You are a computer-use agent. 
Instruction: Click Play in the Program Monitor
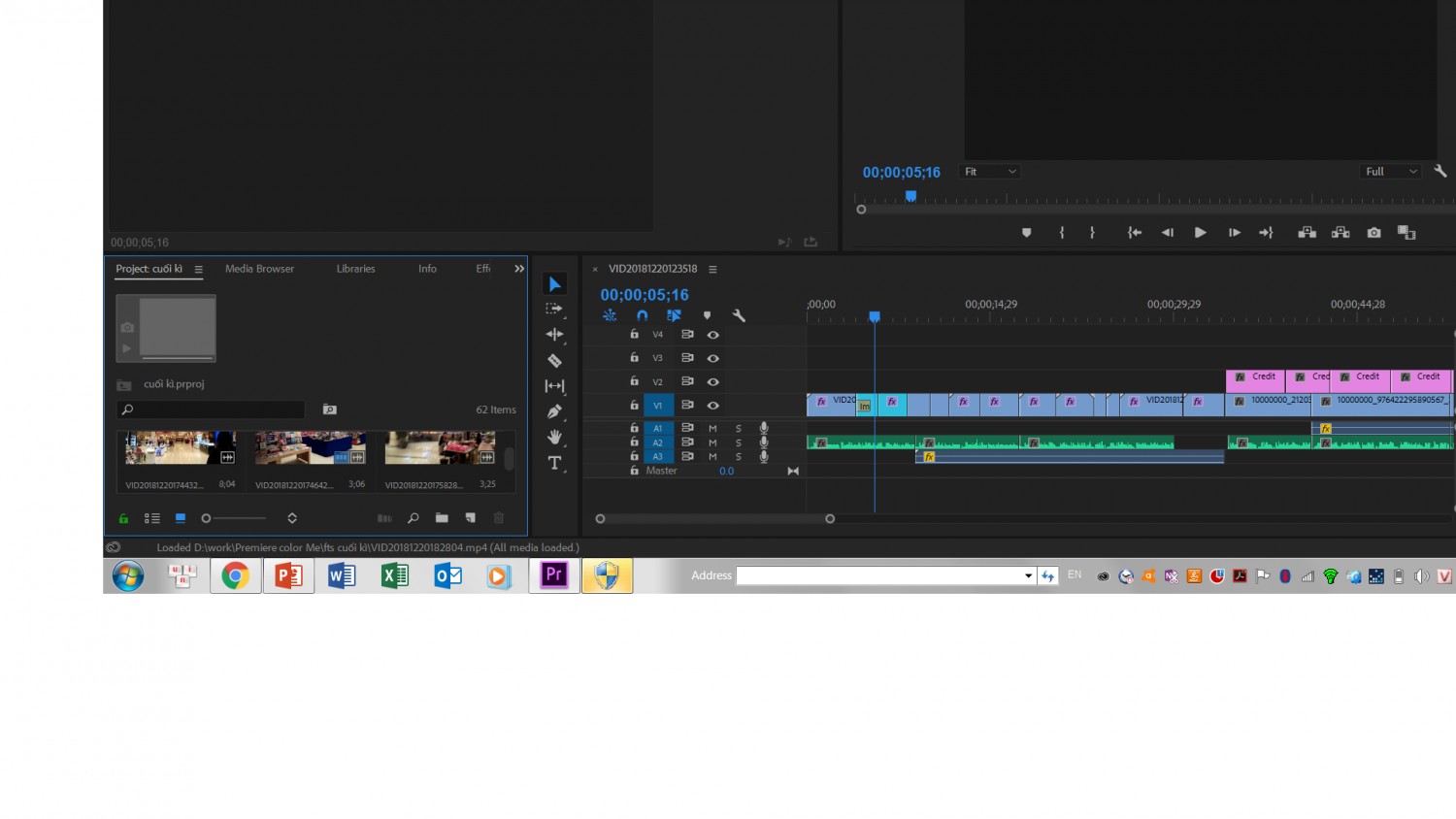pyautogui.click(x=1200, y=233)
